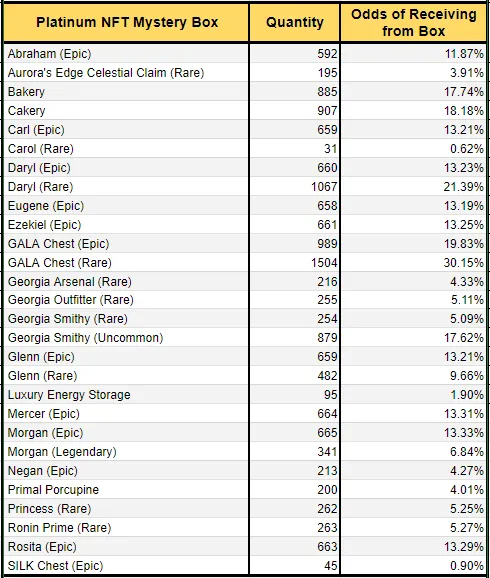Select the Bakery row name cell
490x578 pixels.
point(126,92)
